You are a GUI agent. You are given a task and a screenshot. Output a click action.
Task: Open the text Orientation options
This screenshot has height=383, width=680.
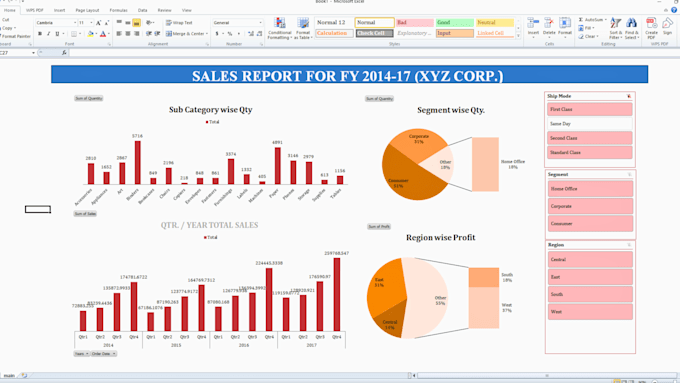pos(150,23)
